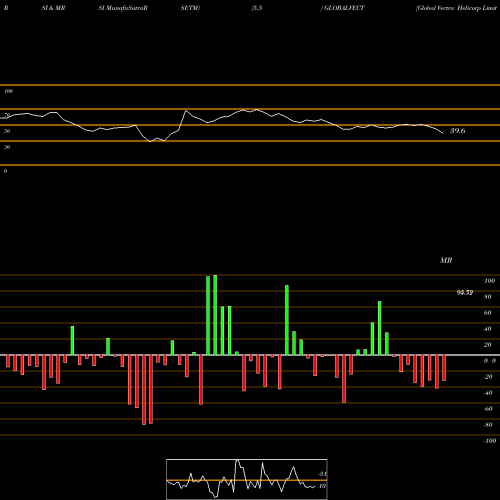500x500 pixels.
Task: Click the -60 label on MR axis
Action: pyautogui.click(x=488, y=409)
